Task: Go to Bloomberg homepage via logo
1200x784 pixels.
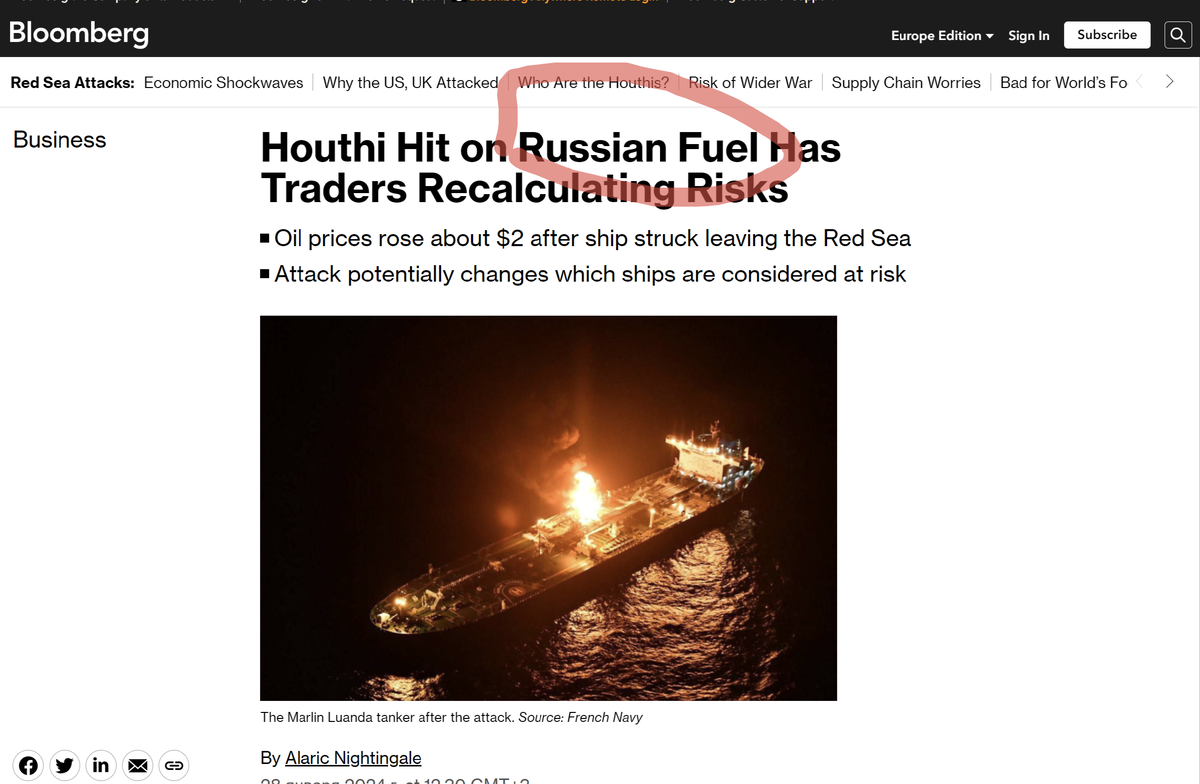Action: [79, 32]
